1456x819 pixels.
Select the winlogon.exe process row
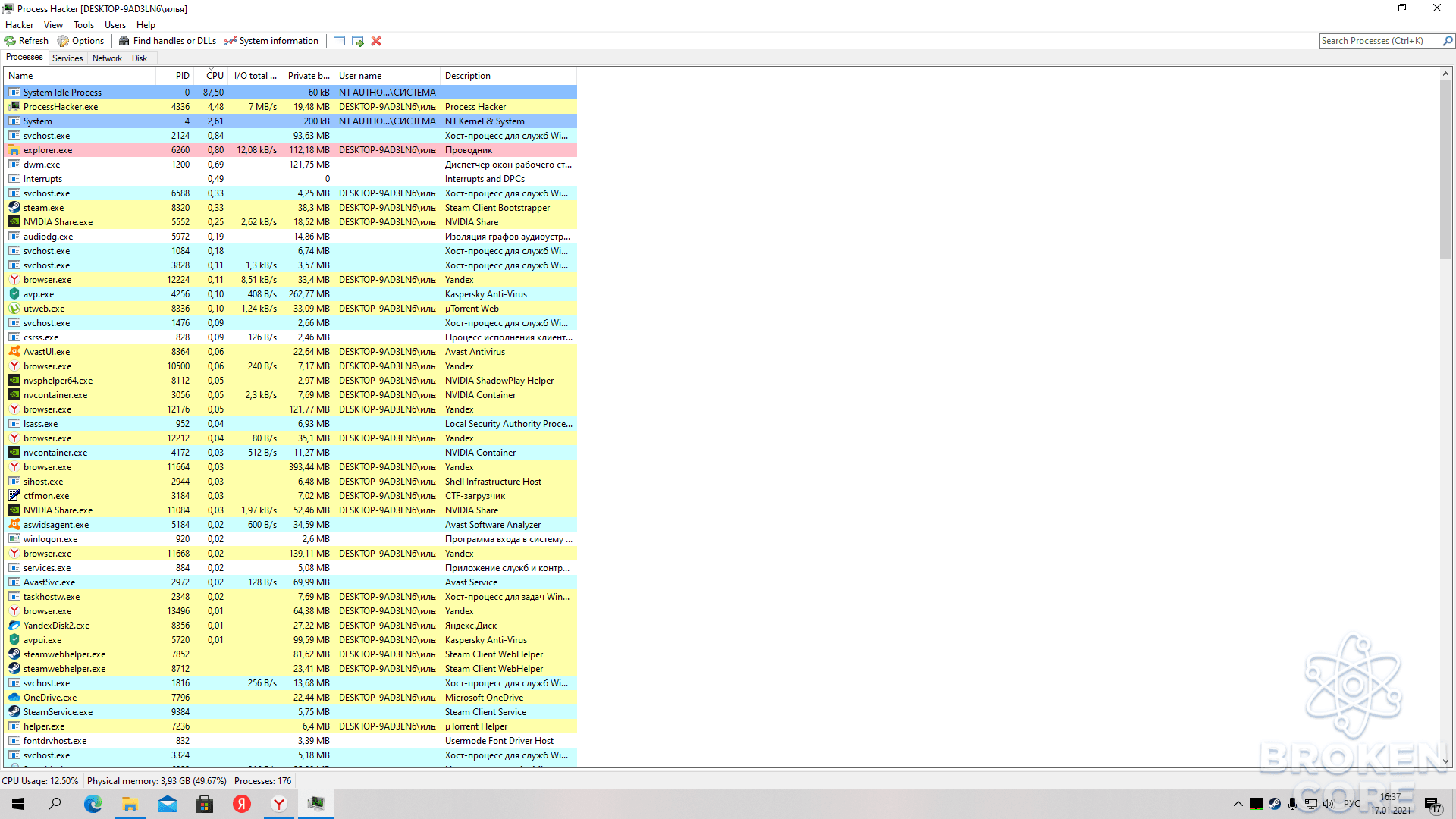tap(290, 538)
